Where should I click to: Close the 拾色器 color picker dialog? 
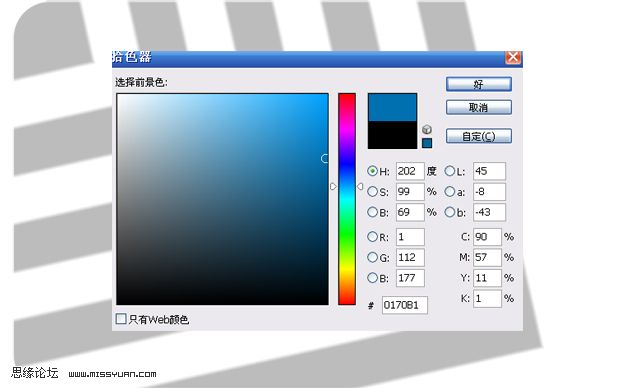513,57
